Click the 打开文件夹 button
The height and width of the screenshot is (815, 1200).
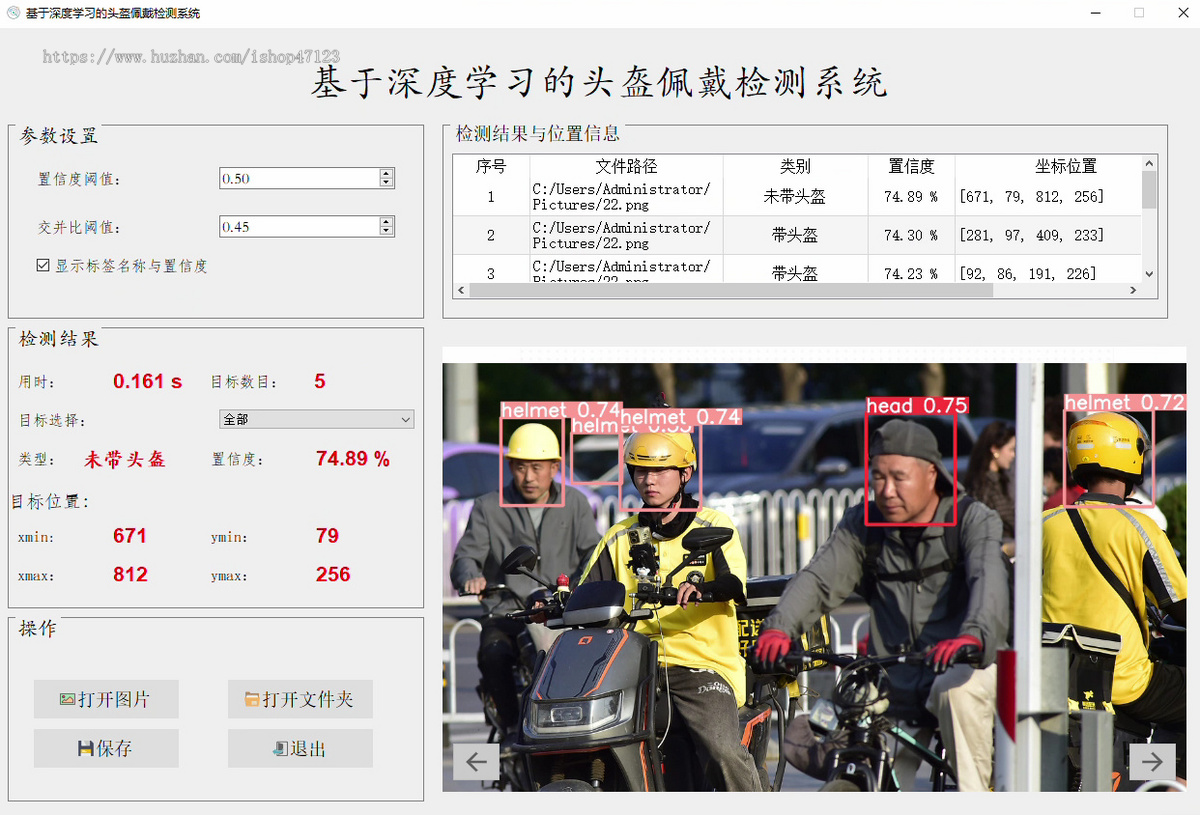300,699
